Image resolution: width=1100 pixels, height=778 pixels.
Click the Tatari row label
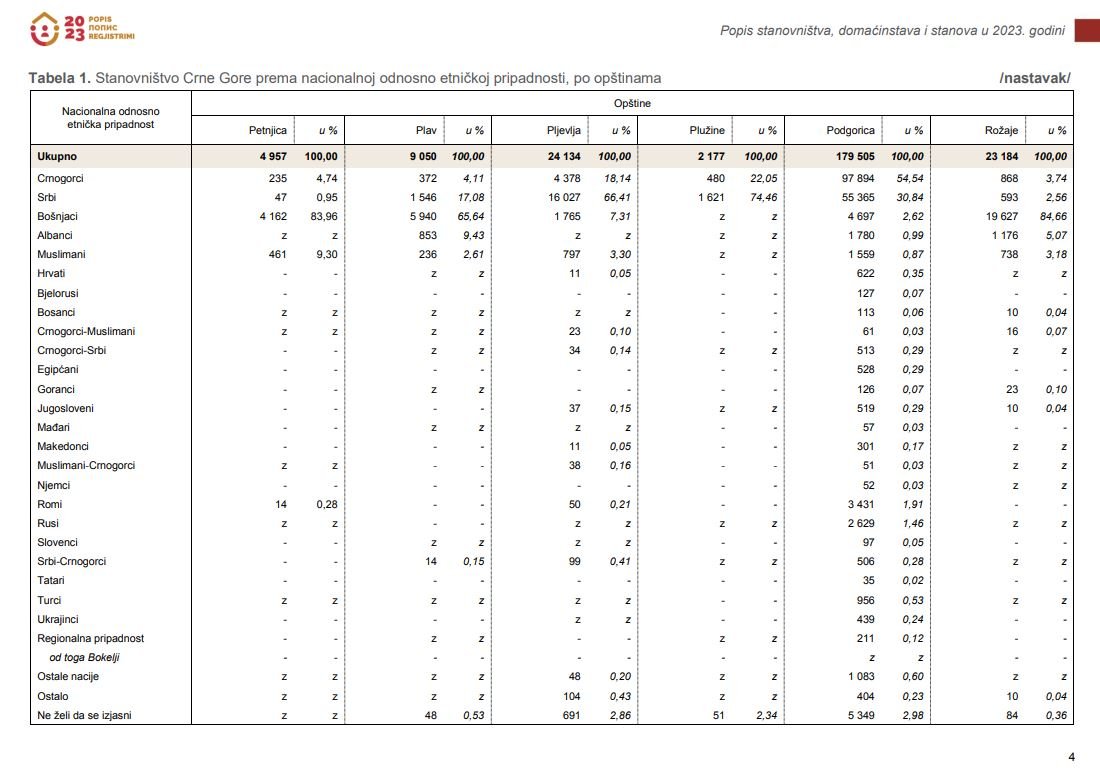[x=51, y=580]
